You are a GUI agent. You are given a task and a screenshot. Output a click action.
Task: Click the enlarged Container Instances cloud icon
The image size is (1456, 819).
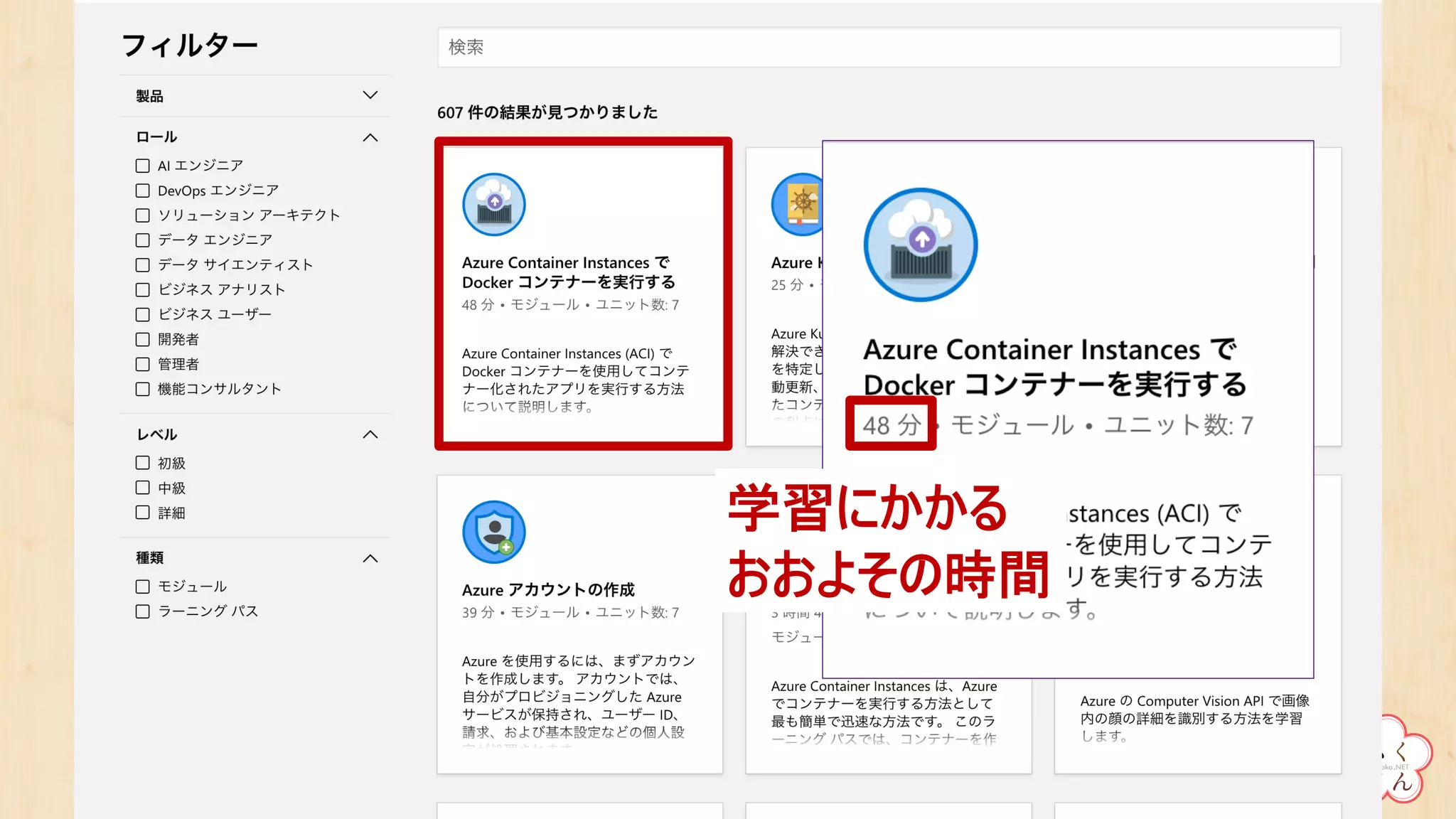coord(921,245)
